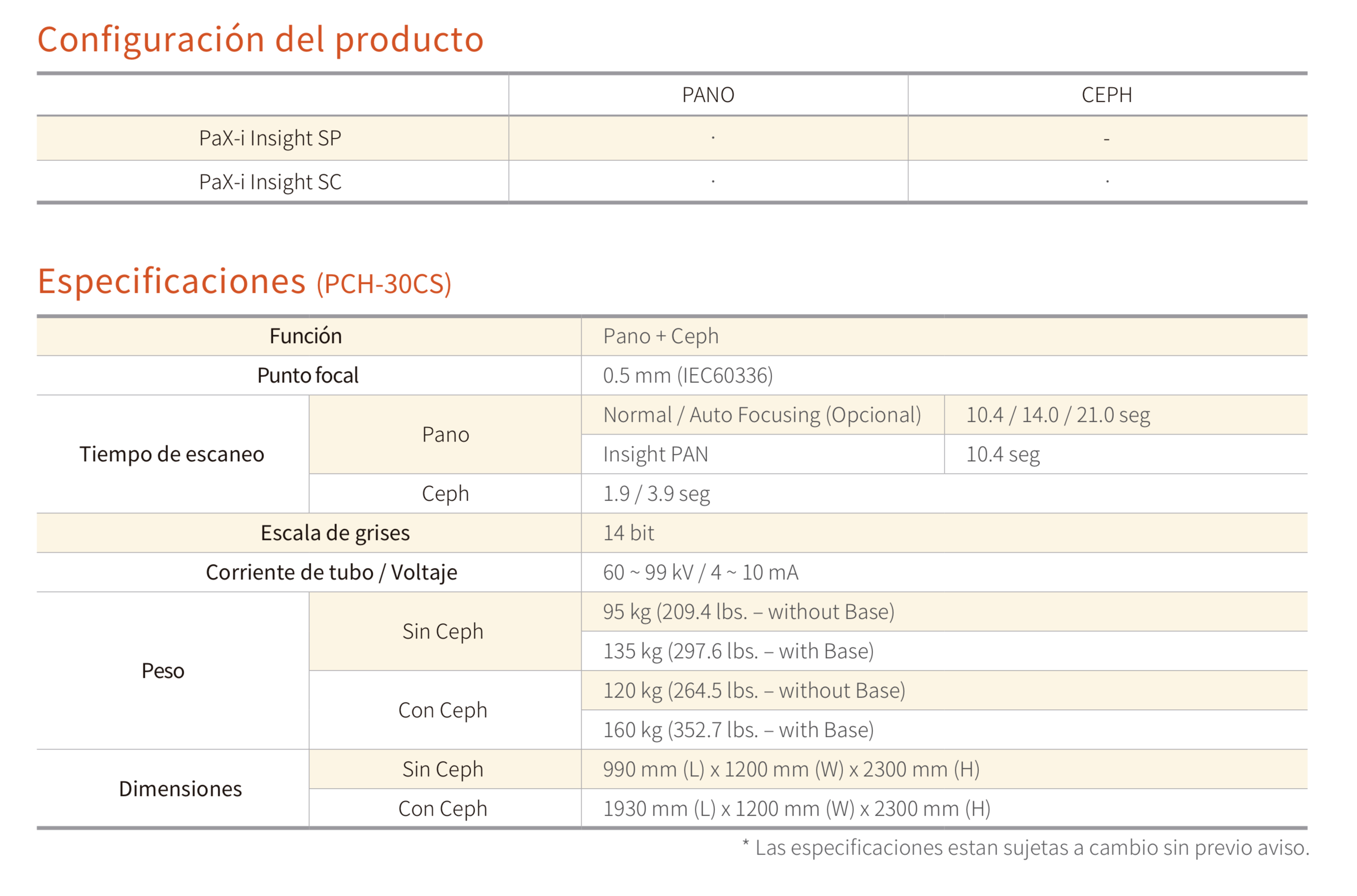Click the '120 kg (264.5 lbs. – without Base)' value
The image size is (1357, 896).
[x=754, y=691]
